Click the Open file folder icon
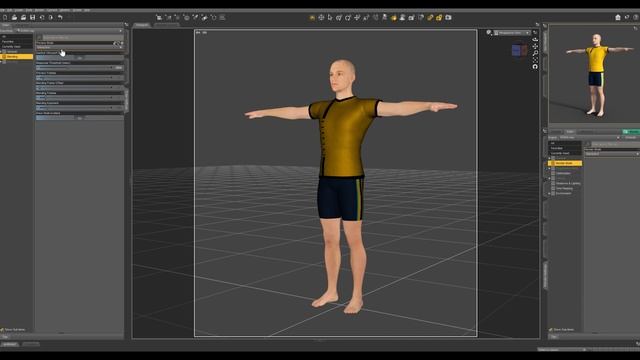The height and width of the screenshot is (360, 640). 14,18
